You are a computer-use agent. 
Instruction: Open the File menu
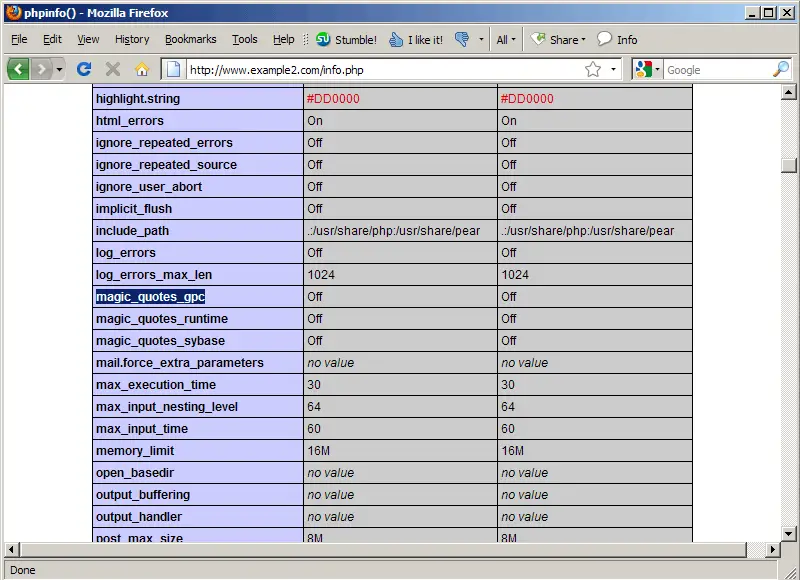[19, 39]
